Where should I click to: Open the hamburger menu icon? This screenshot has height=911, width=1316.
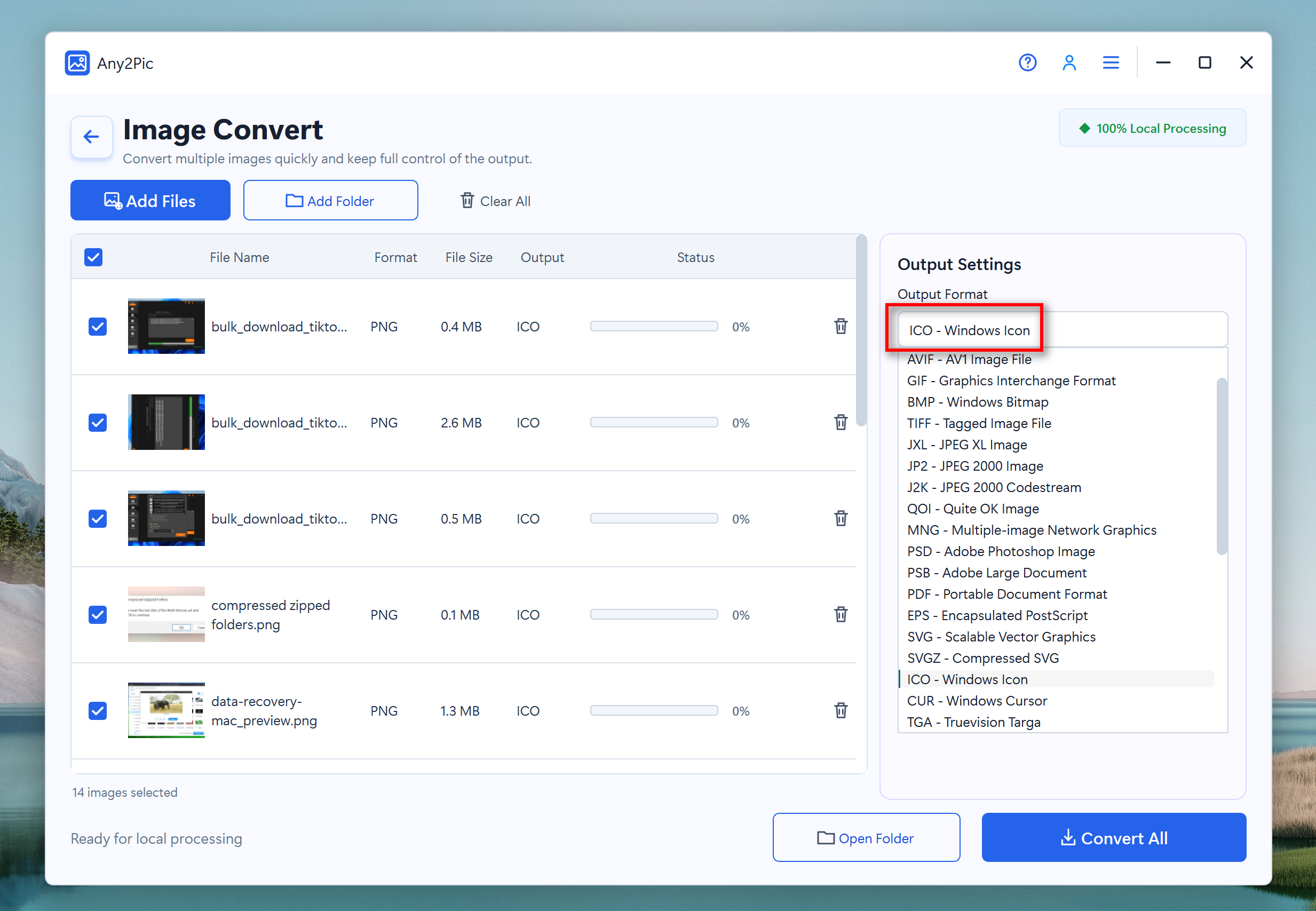point(1111,62)
